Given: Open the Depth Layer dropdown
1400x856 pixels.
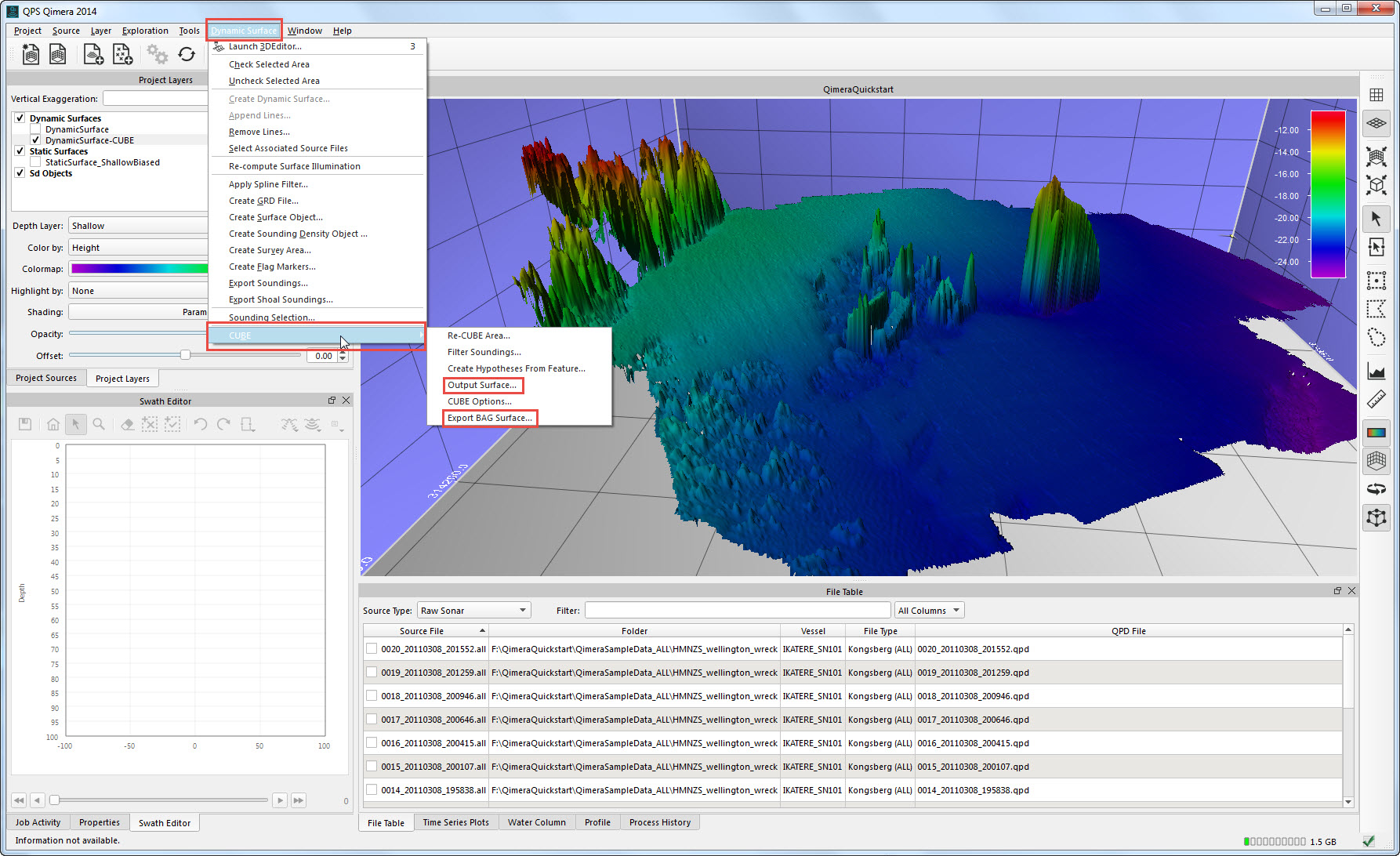Looking at the screenshot, I should [138, 226].
